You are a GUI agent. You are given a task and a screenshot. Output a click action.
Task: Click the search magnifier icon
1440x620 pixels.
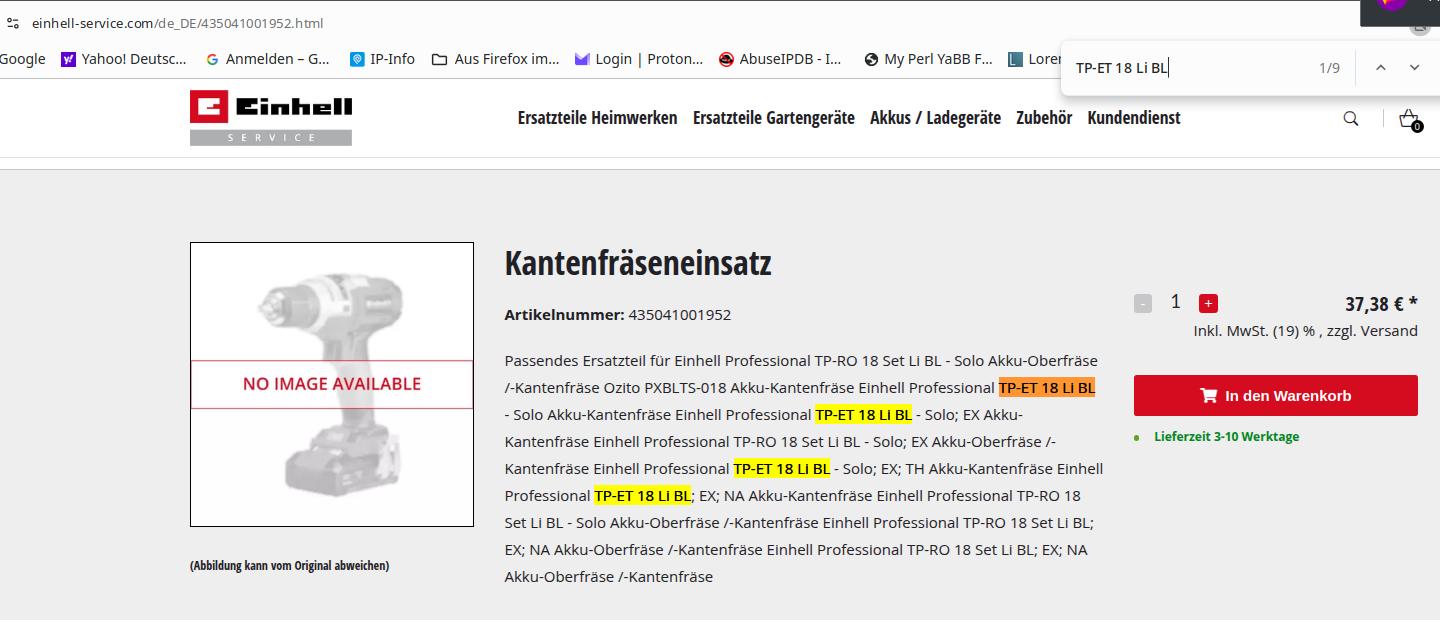coord(1350,119)
